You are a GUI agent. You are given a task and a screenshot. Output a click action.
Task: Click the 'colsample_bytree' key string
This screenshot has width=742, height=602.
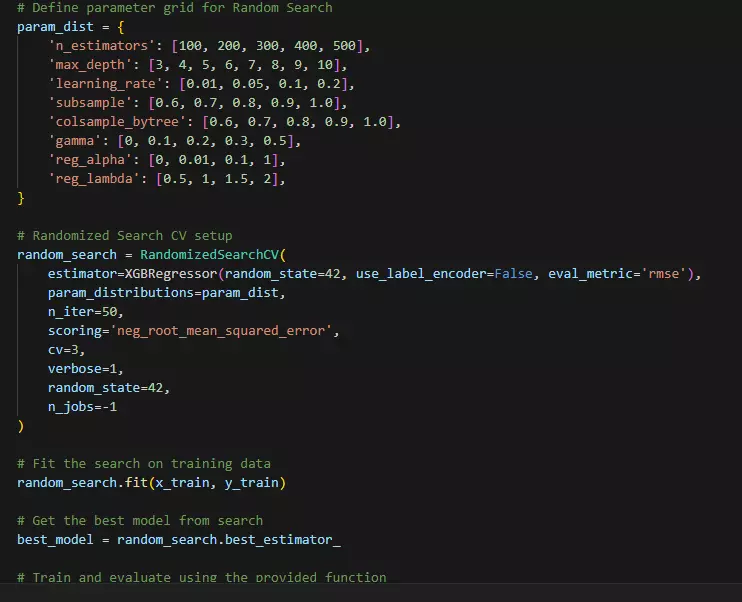tap(117, 122)
